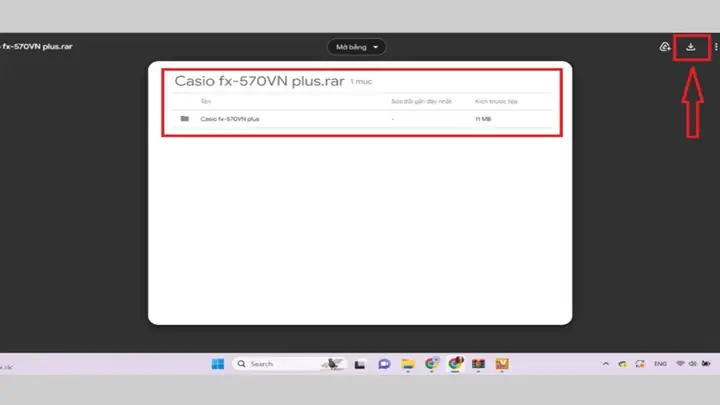The height and width of the screenshot is (405, 720).
Task: Add the file to Drive shortcut icon
Action: pos(664,47)
